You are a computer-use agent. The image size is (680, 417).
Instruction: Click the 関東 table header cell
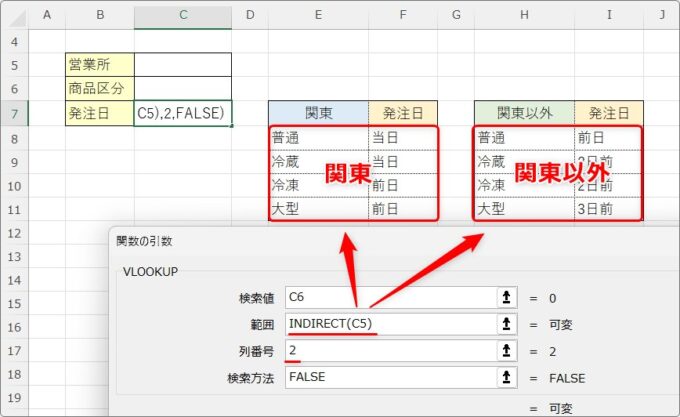coord(318,113)
